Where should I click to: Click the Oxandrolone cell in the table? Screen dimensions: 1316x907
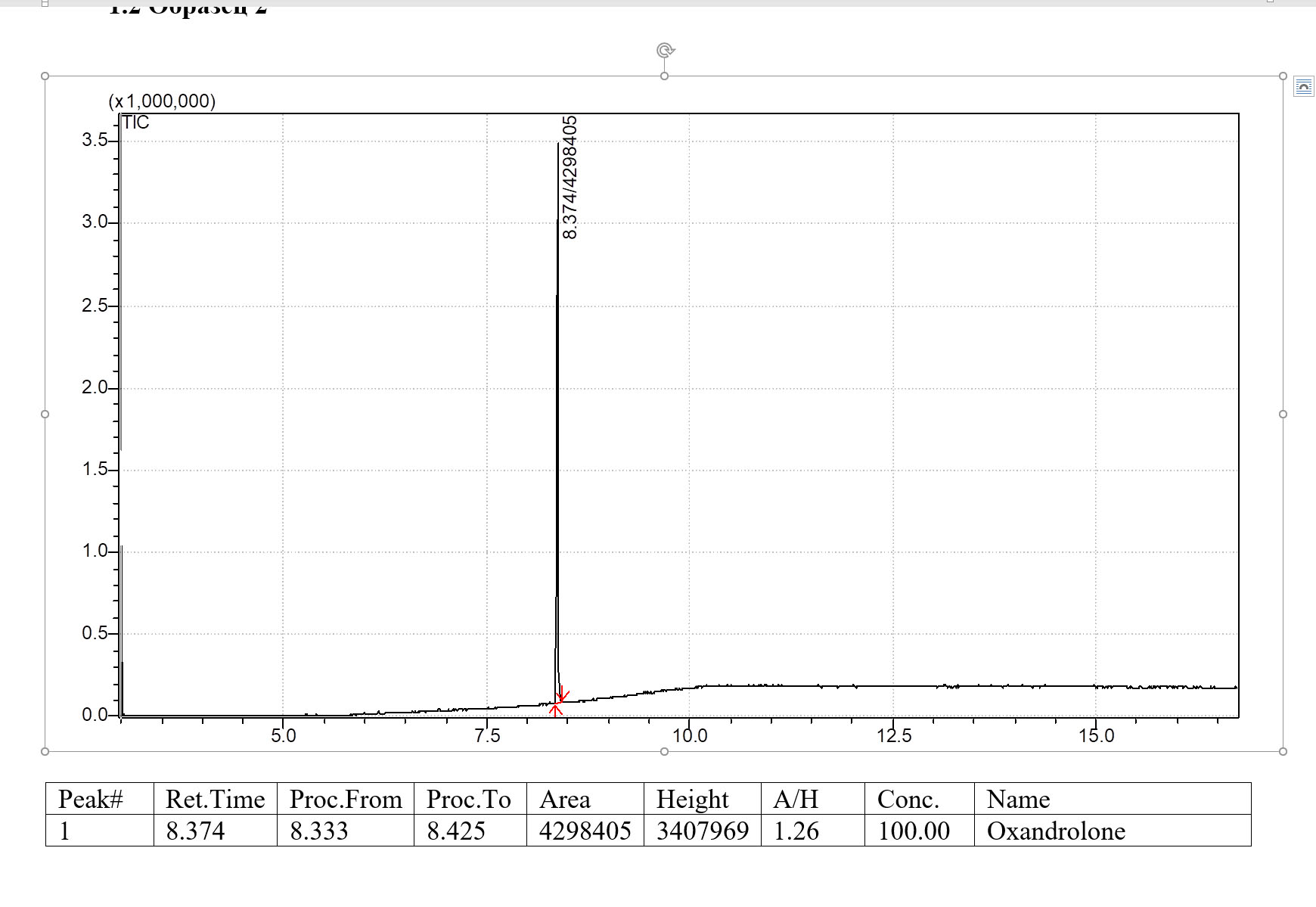[x=1056, y=831]
